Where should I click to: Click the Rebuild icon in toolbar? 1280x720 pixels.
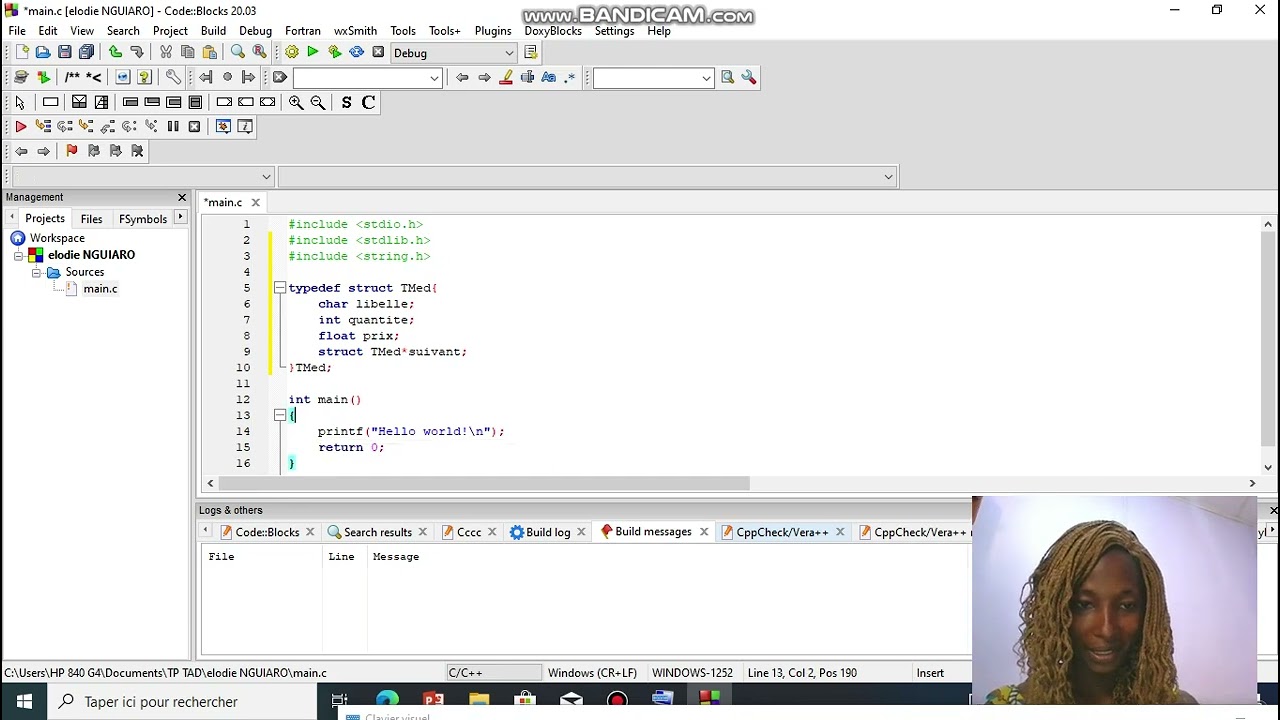[357, 52]
